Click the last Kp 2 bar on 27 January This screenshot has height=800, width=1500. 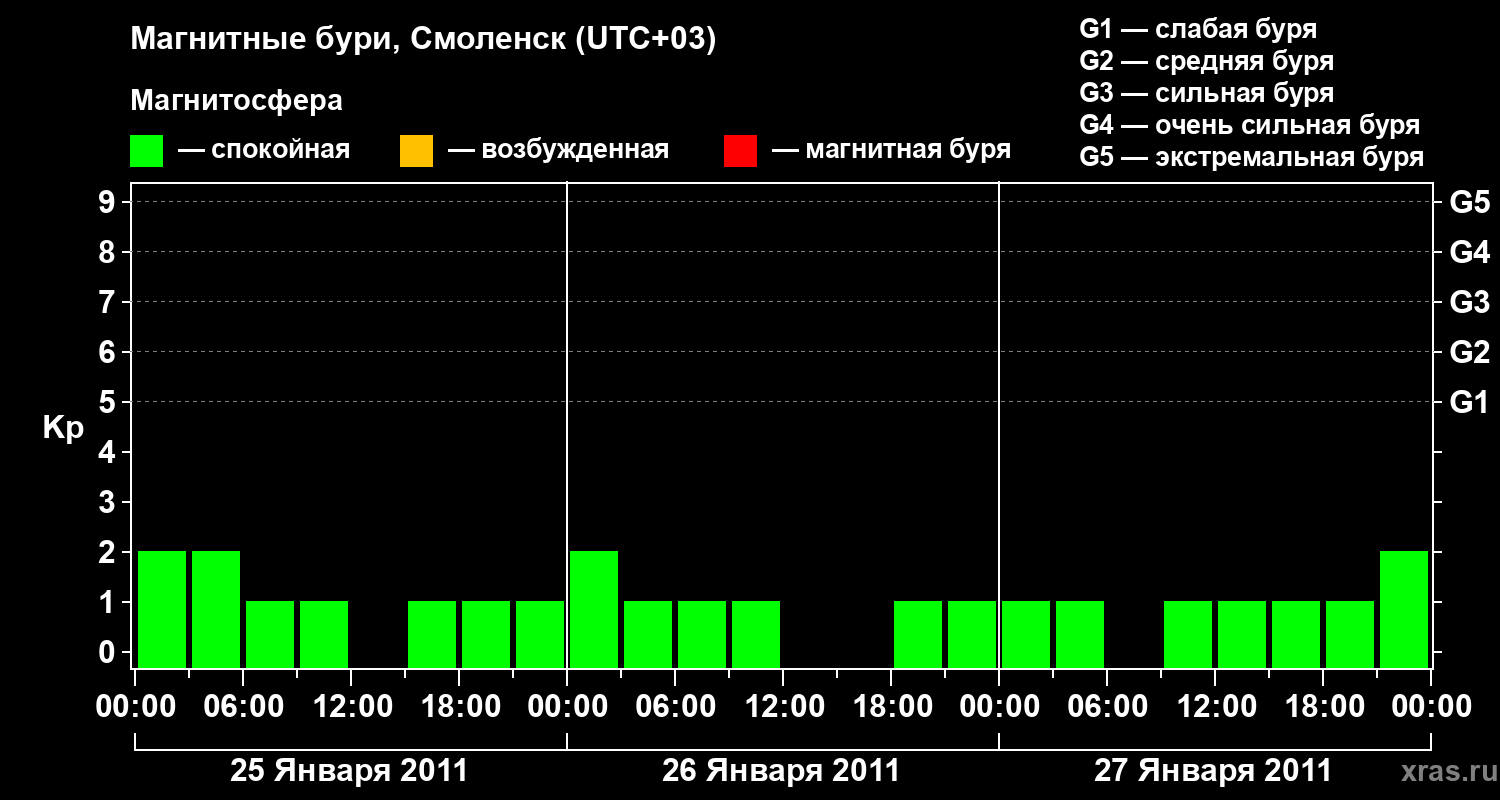point(1404,609)
